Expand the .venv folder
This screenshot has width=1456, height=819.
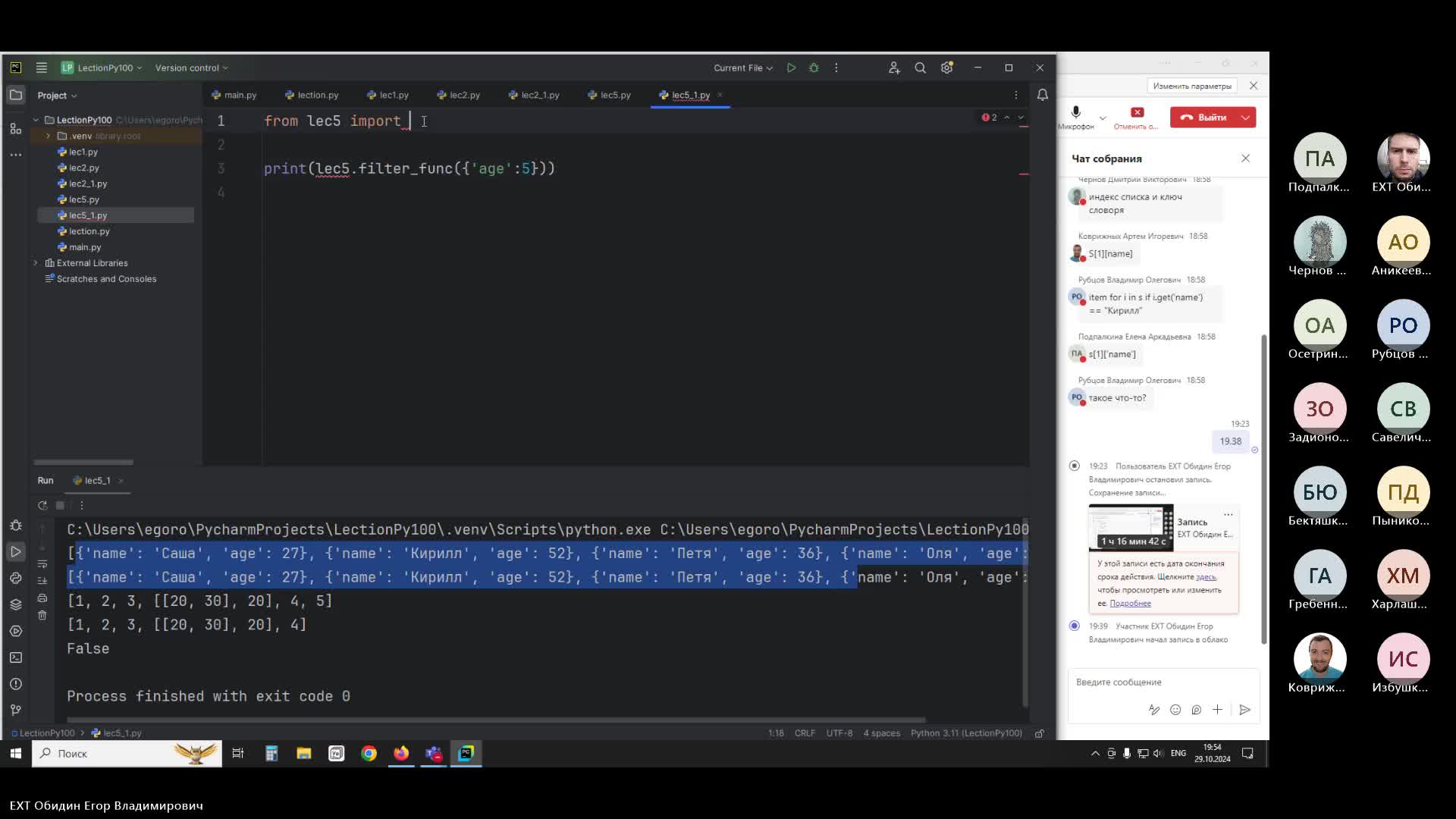(x=48, y=136)
